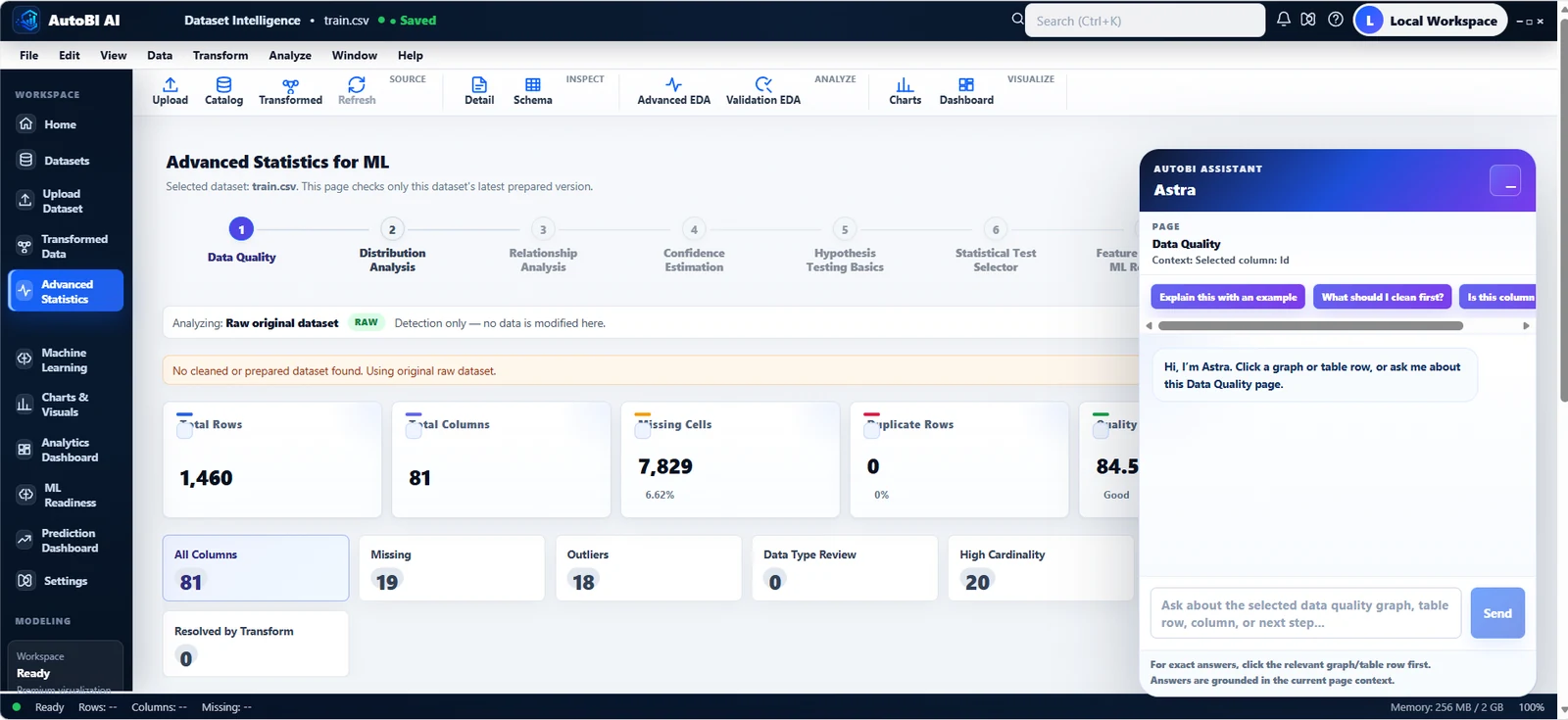This screenshot has height=720, width=1568.
Task: Click the suggestion chips horizontal scrollbar
Action: point(1310,326)
